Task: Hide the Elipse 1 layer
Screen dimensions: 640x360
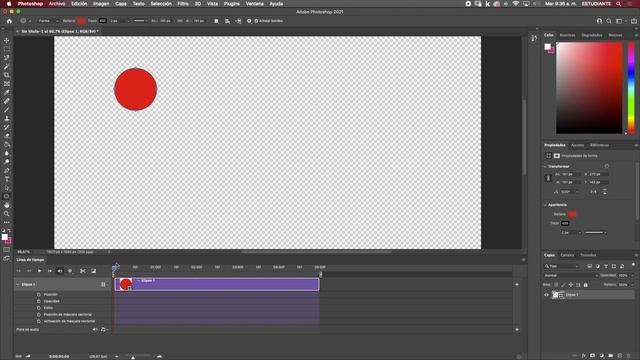Action: coord(547,295)
